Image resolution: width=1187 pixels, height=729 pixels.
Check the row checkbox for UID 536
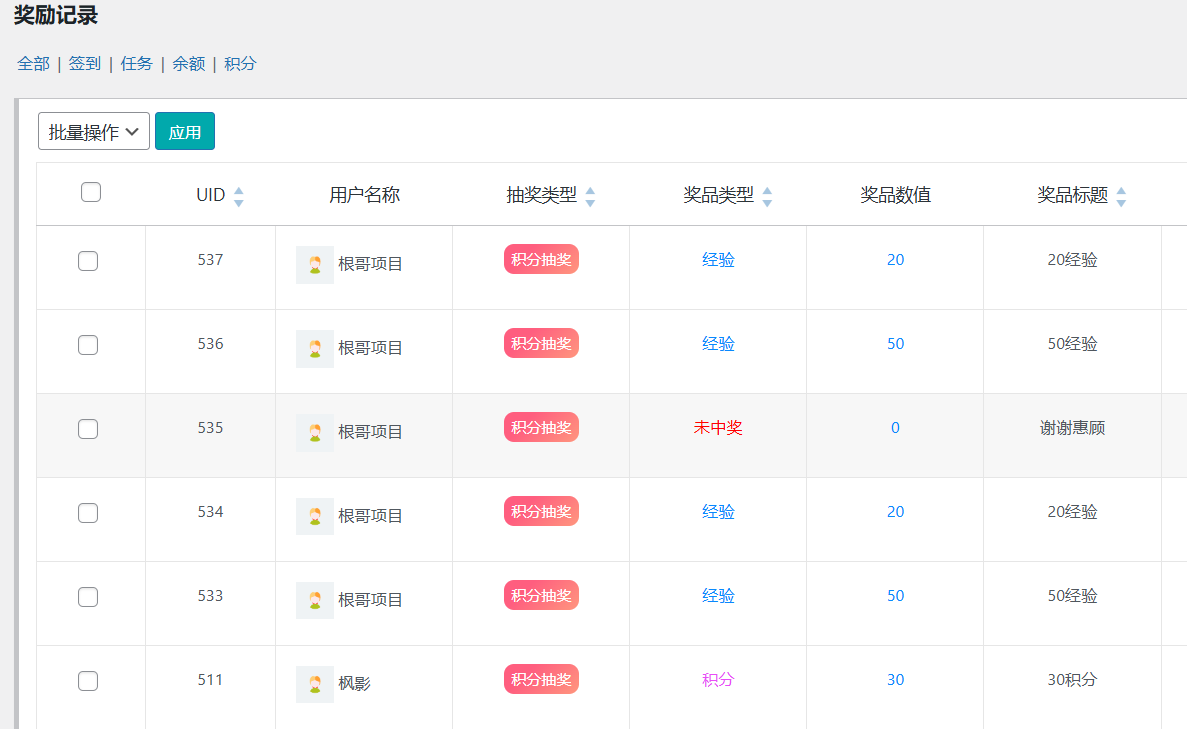point(88,345)
